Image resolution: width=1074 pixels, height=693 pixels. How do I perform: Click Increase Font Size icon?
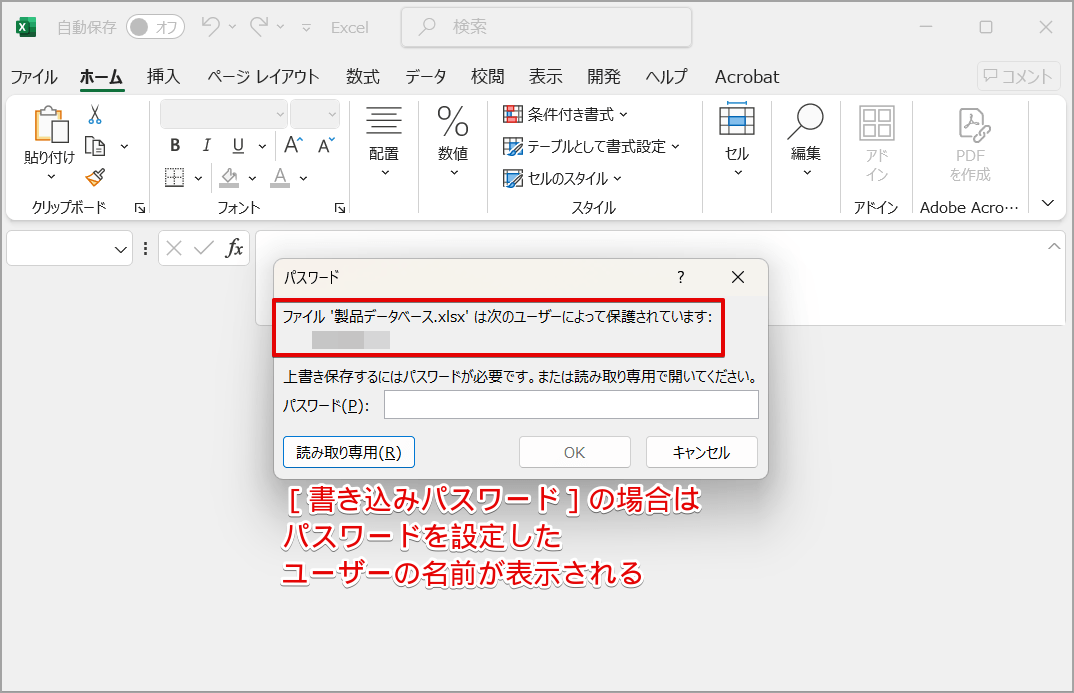click(293, 145)
